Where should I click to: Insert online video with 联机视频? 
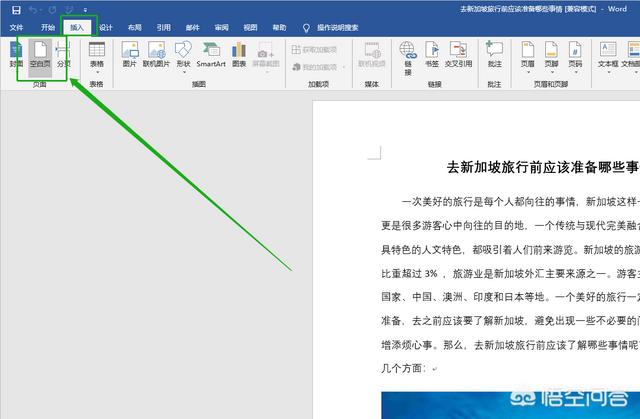(371, 54)
